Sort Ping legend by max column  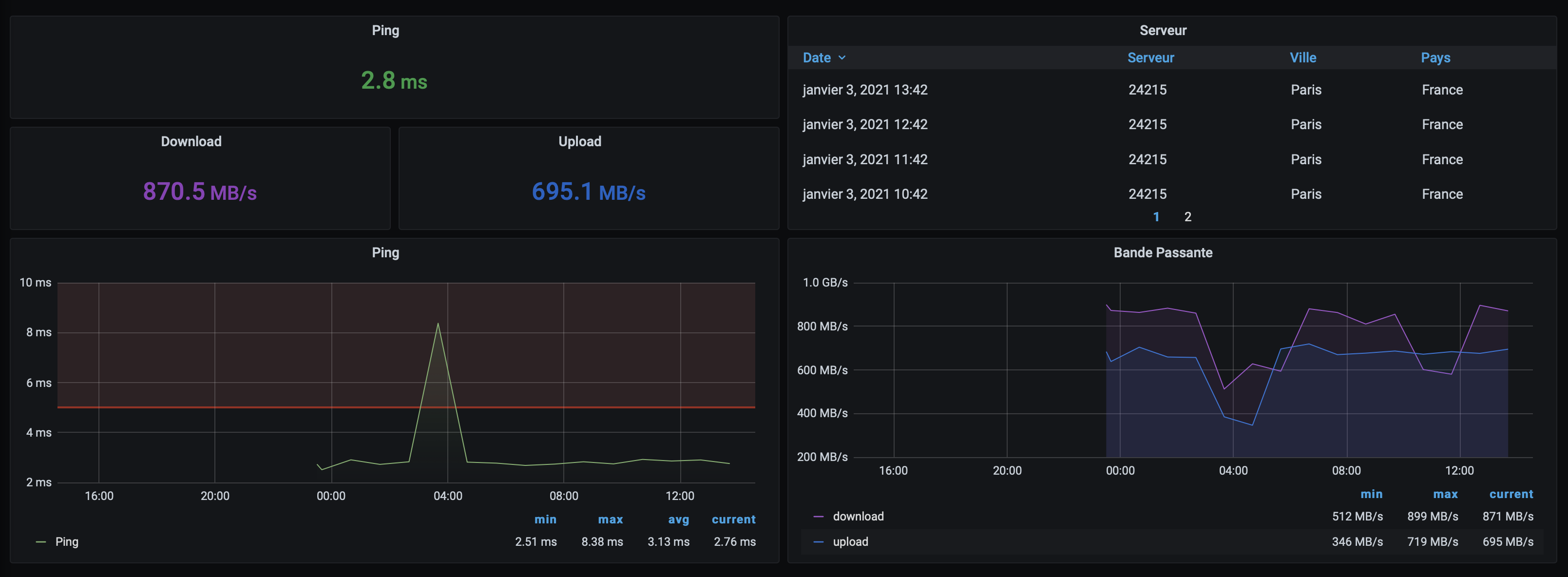pos(610,519)
